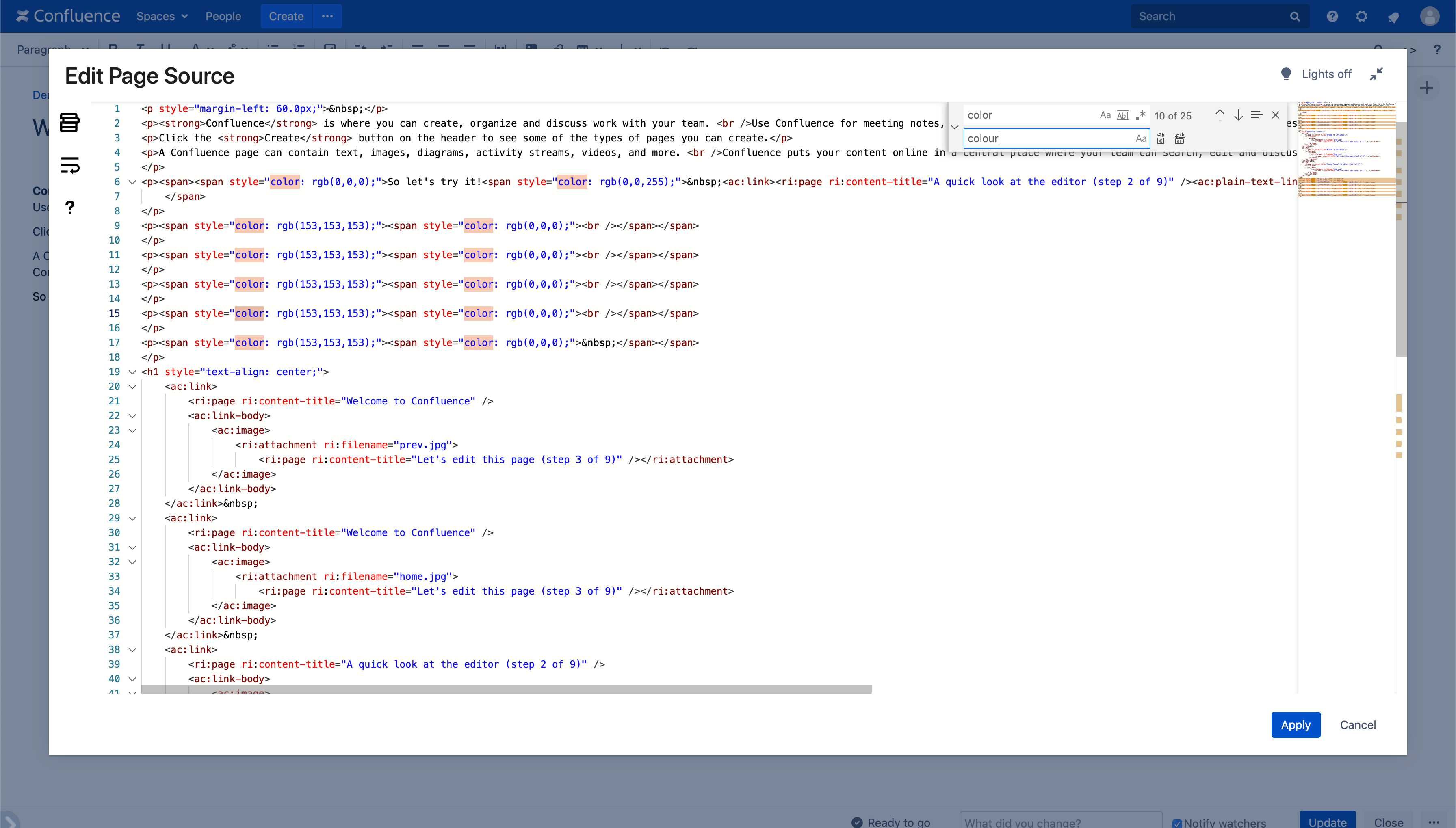Go to previous match arrow
This screenshot has width=1456, height=828.
click(x=1220, y=115)
